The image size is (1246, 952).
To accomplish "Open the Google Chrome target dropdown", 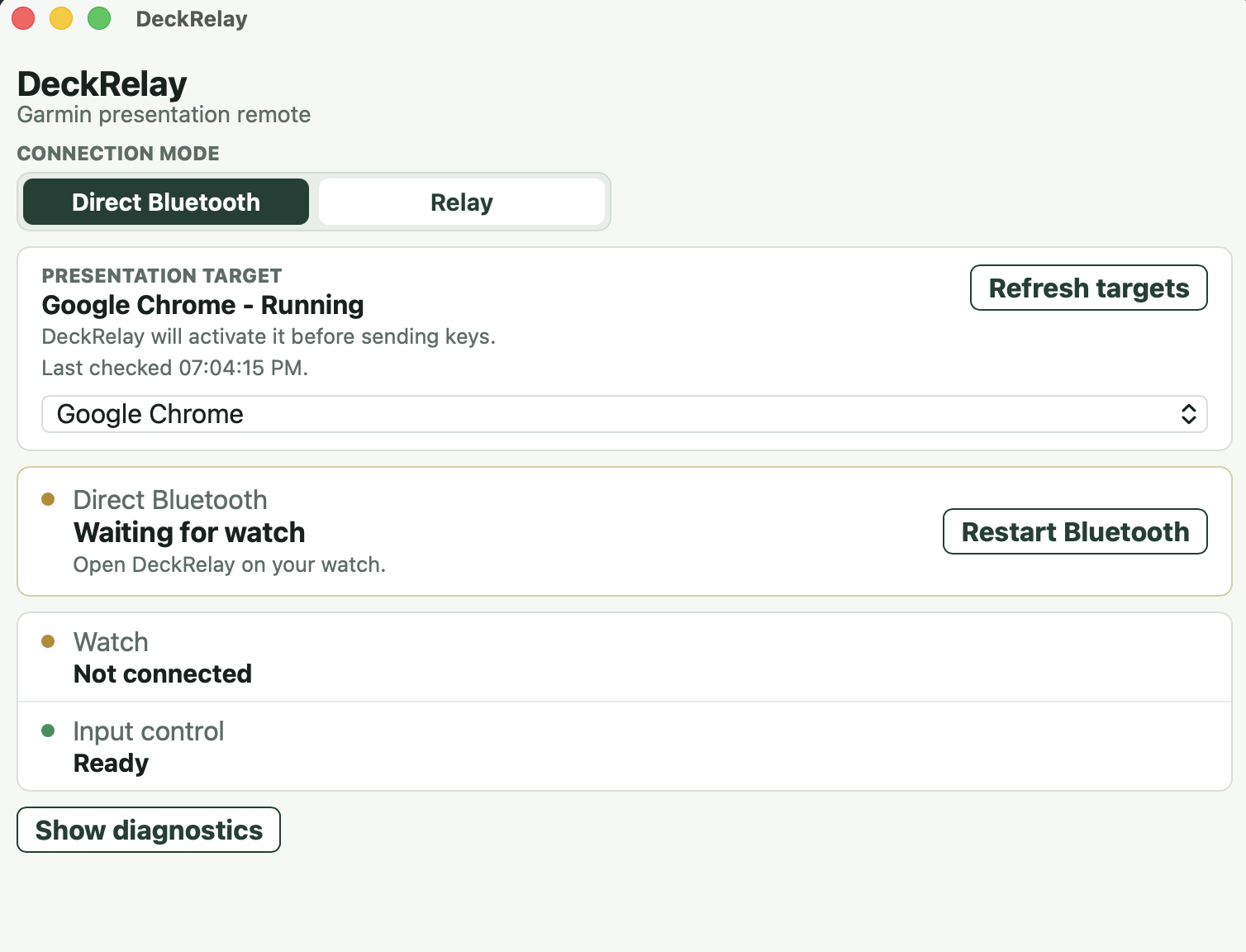I will click(625, 414).
